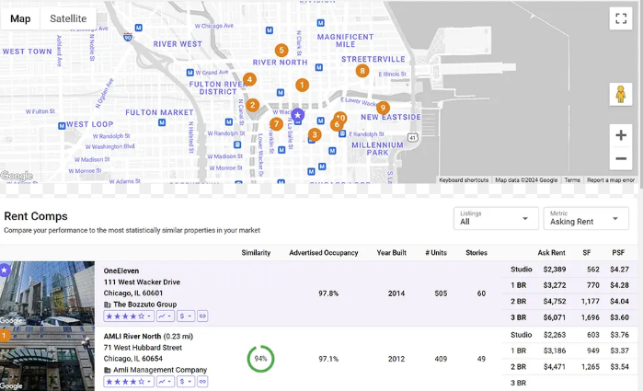Select orange map marker 6
This screenshot has width=643, height=391.
pos(337,124)
